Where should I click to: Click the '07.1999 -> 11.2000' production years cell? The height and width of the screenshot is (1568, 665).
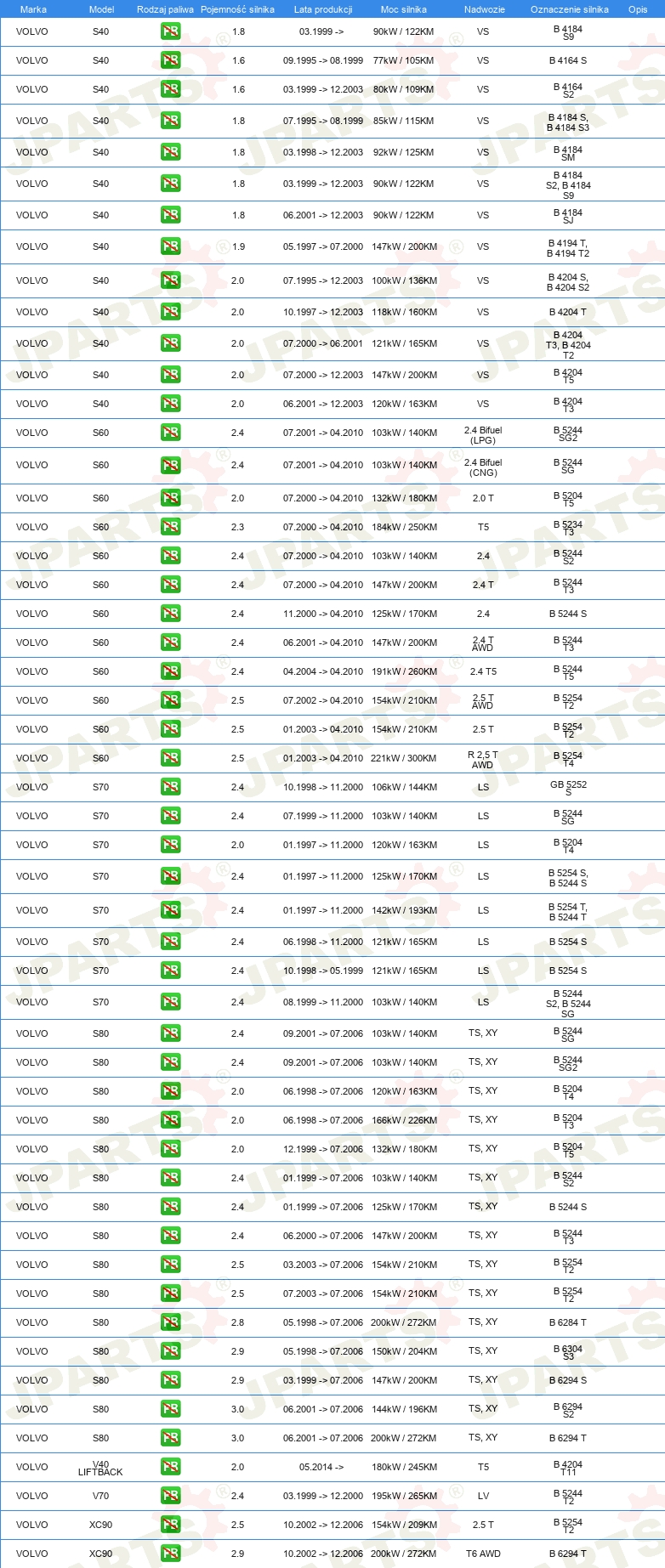coord(323,816)
